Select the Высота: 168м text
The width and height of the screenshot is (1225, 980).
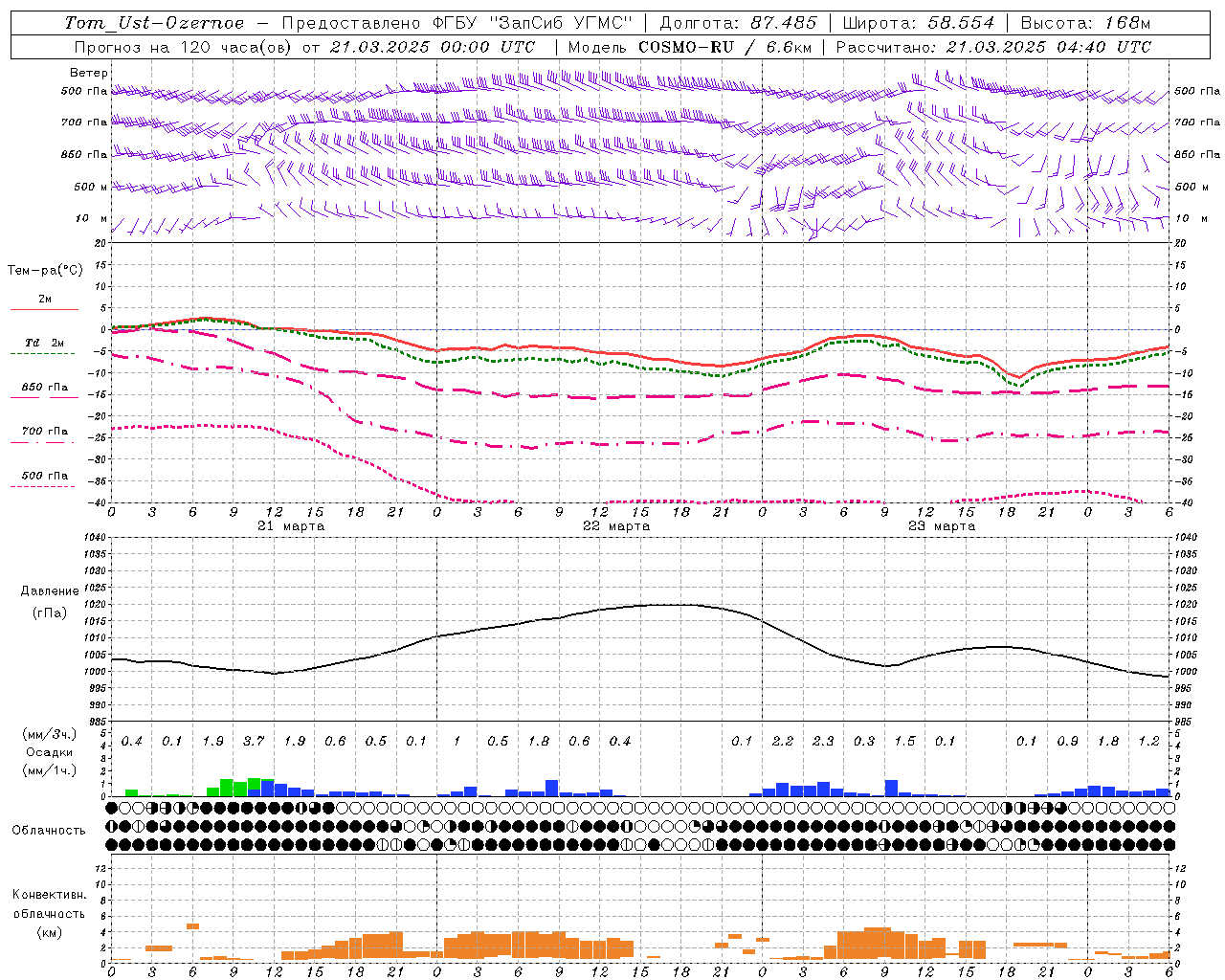1086,23
